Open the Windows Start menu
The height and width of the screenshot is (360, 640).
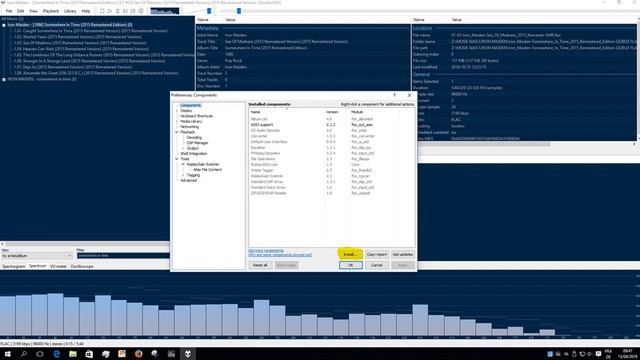(x=7, y=354)
